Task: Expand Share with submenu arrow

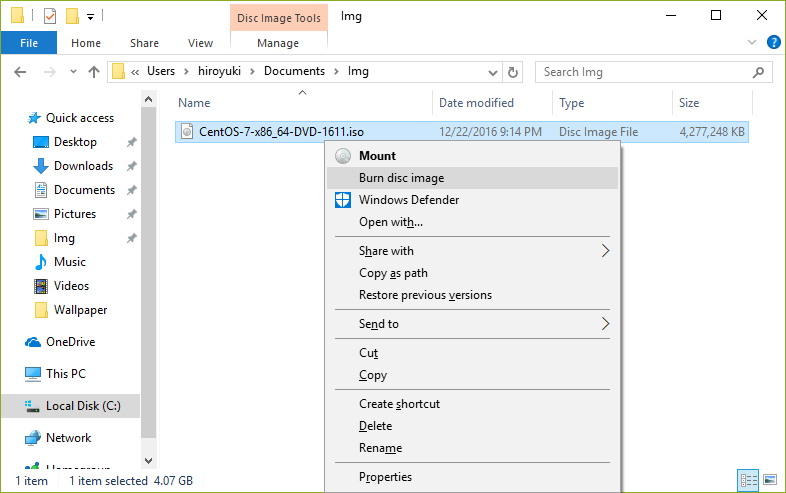Action: click(x=605, y=251)
